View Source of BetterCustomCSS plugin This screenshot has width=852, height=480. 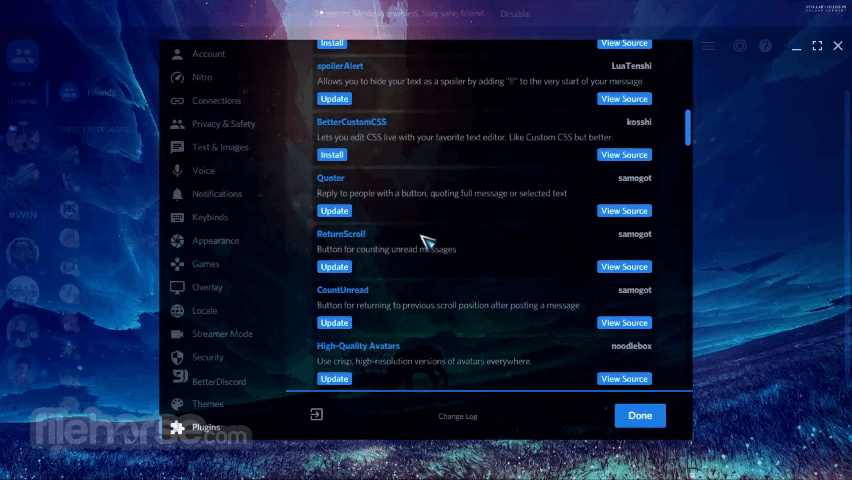pos(624,155)
